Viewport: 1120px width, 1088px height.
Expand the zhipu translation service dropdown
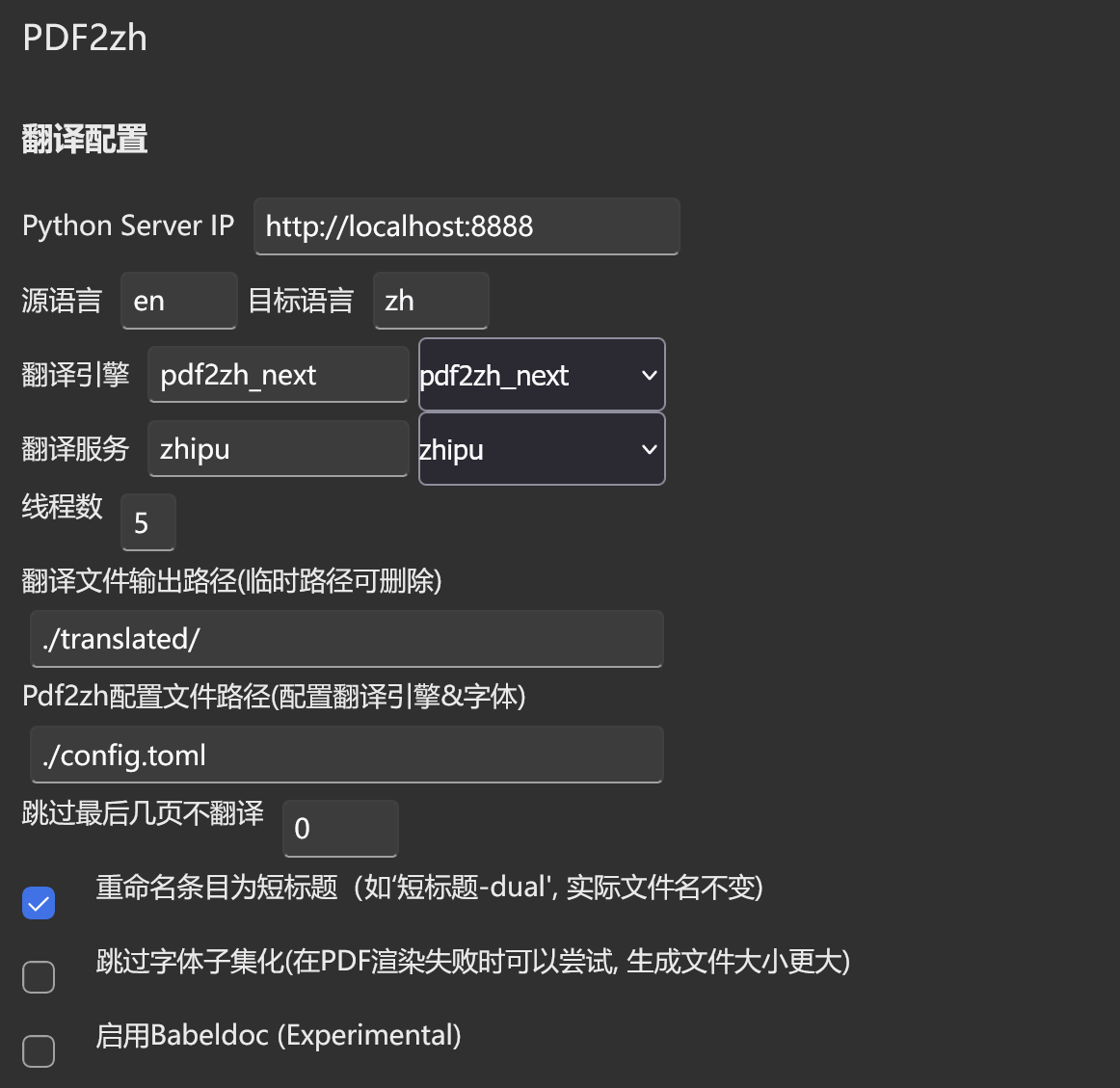pos(542,449)
